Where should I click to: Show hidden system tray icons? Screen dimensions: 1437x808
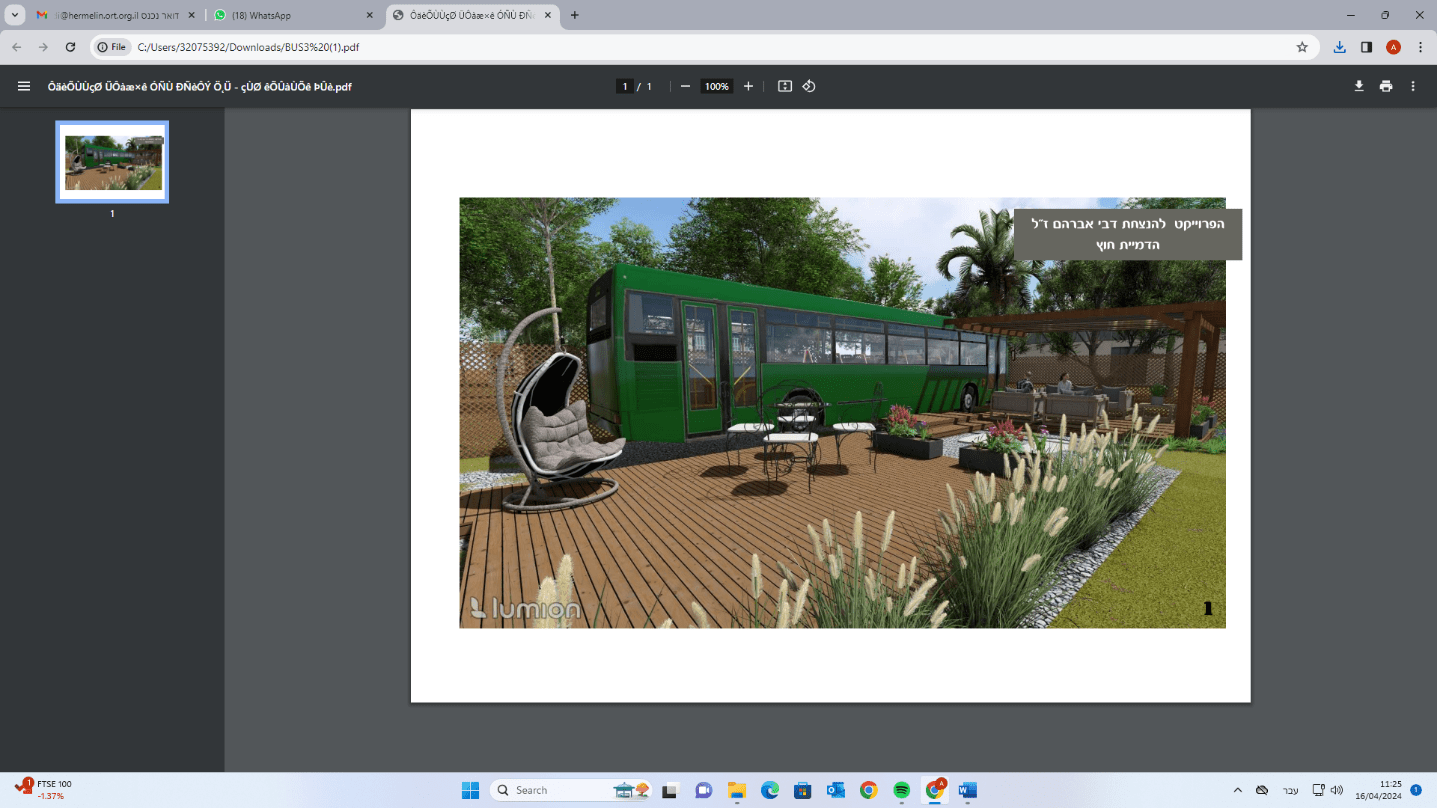click(x=1238, y=790)
